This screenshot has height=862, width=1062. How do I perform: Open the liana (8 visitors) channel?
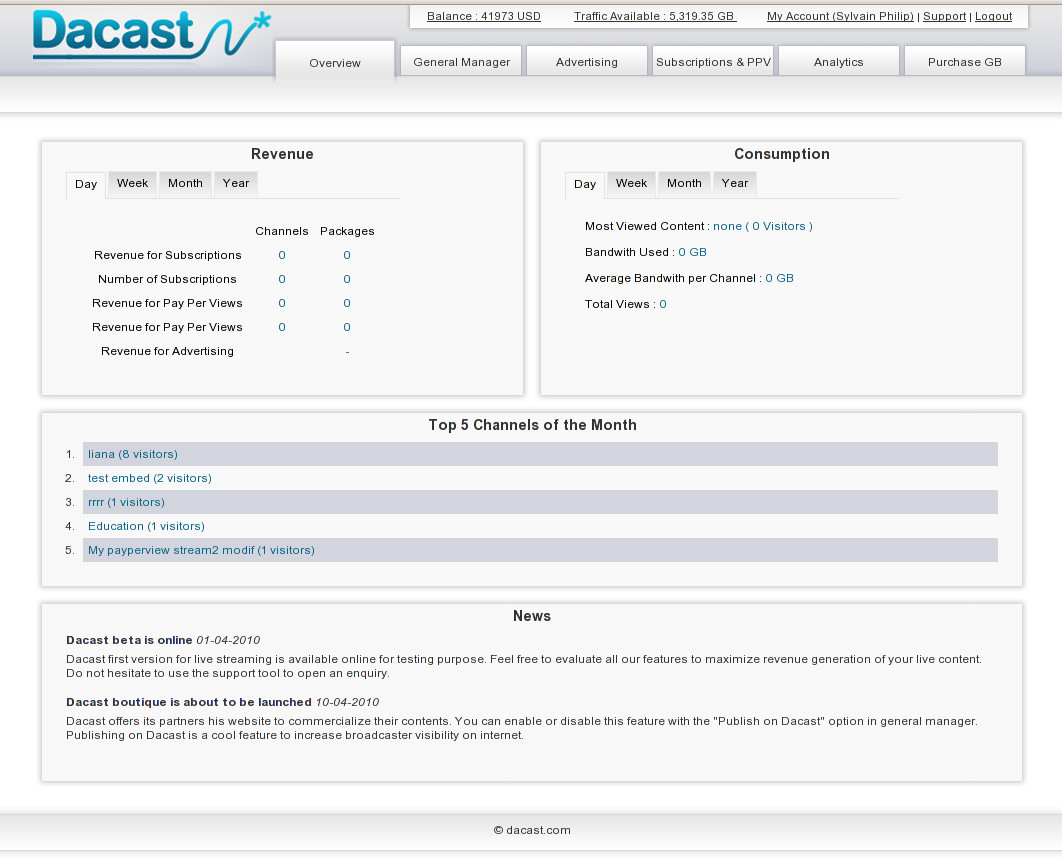(x=133, y=454)
